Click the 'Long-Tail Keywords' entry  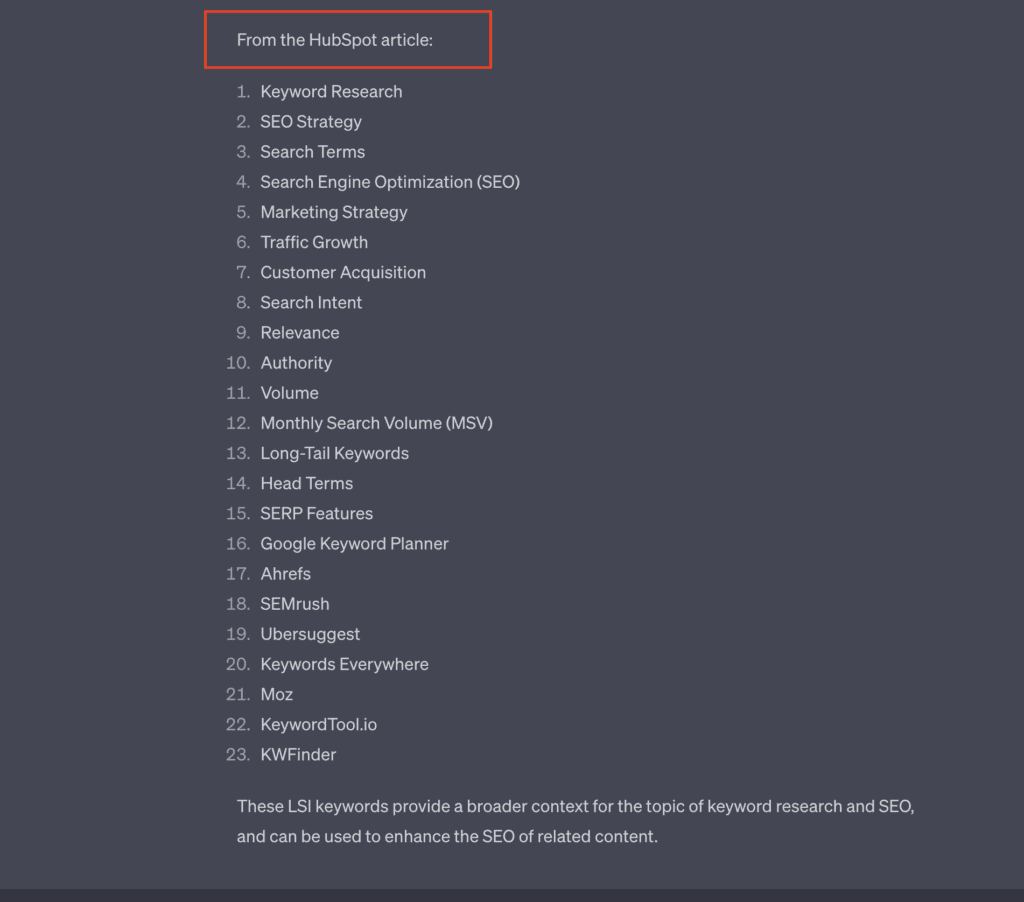click(334, 453)
